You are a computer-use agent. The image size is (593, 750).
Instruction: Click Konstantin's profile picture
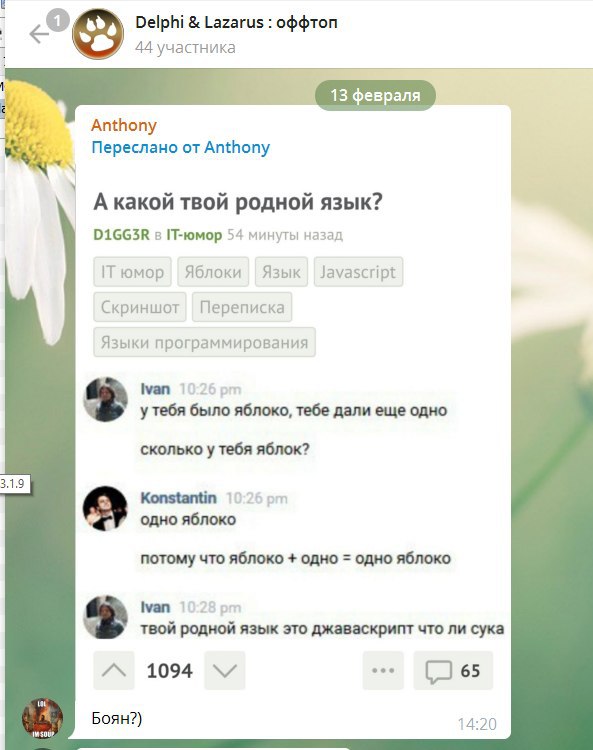tap(106, 508)
